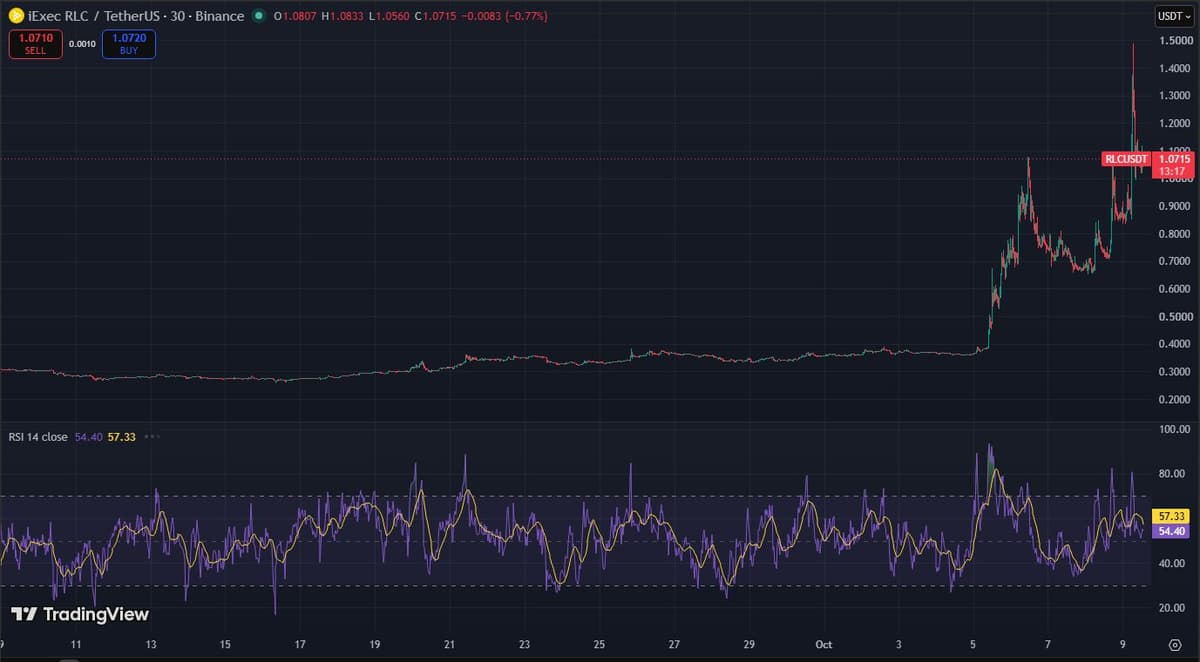Click the 0.9000 price axis label
Image resolution: width=1200 pixels, height=662 pixels.
[1174, 206]
